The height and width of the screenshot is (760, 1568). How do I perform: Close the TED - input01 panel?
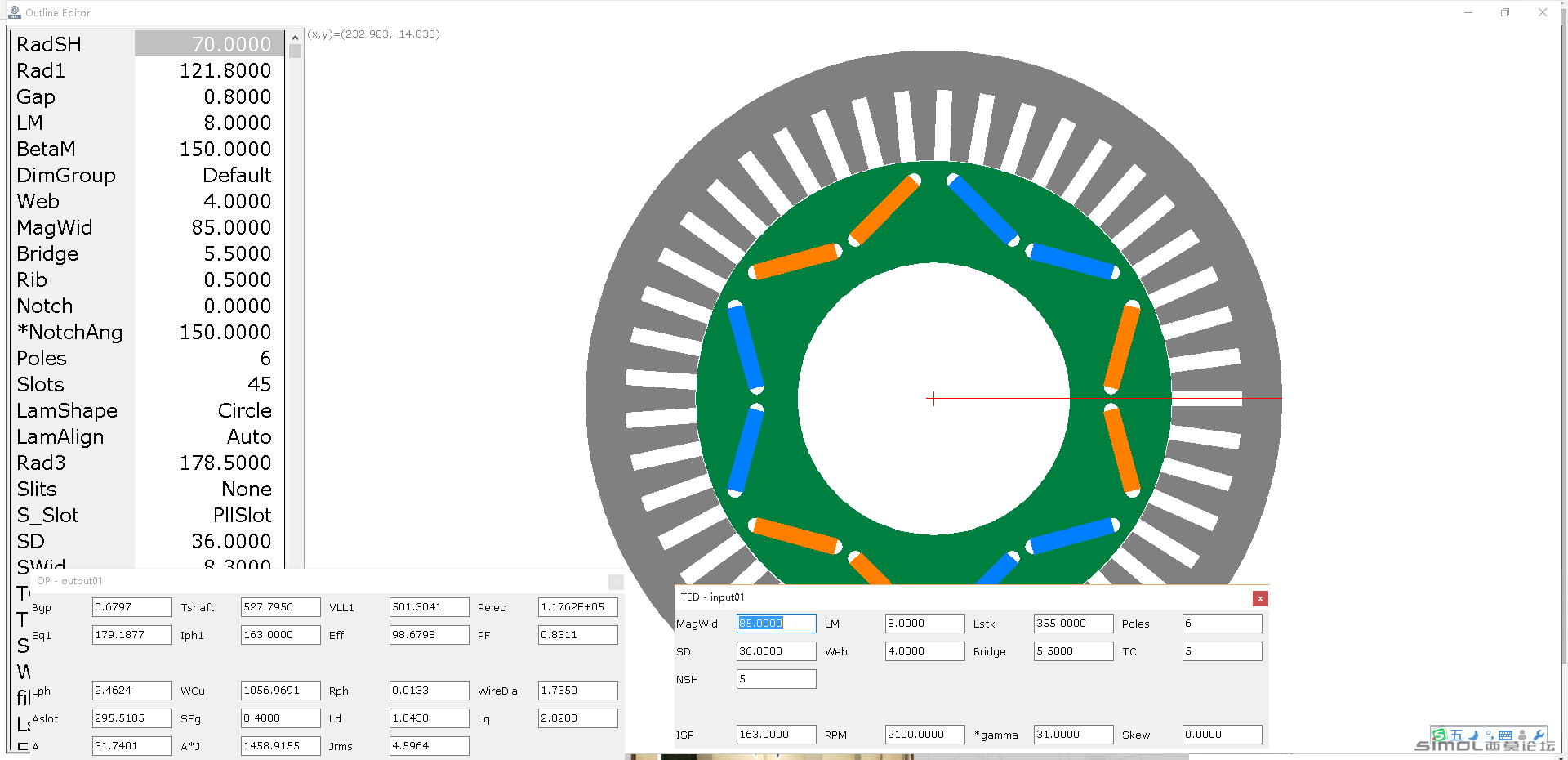pos(1260,598)
